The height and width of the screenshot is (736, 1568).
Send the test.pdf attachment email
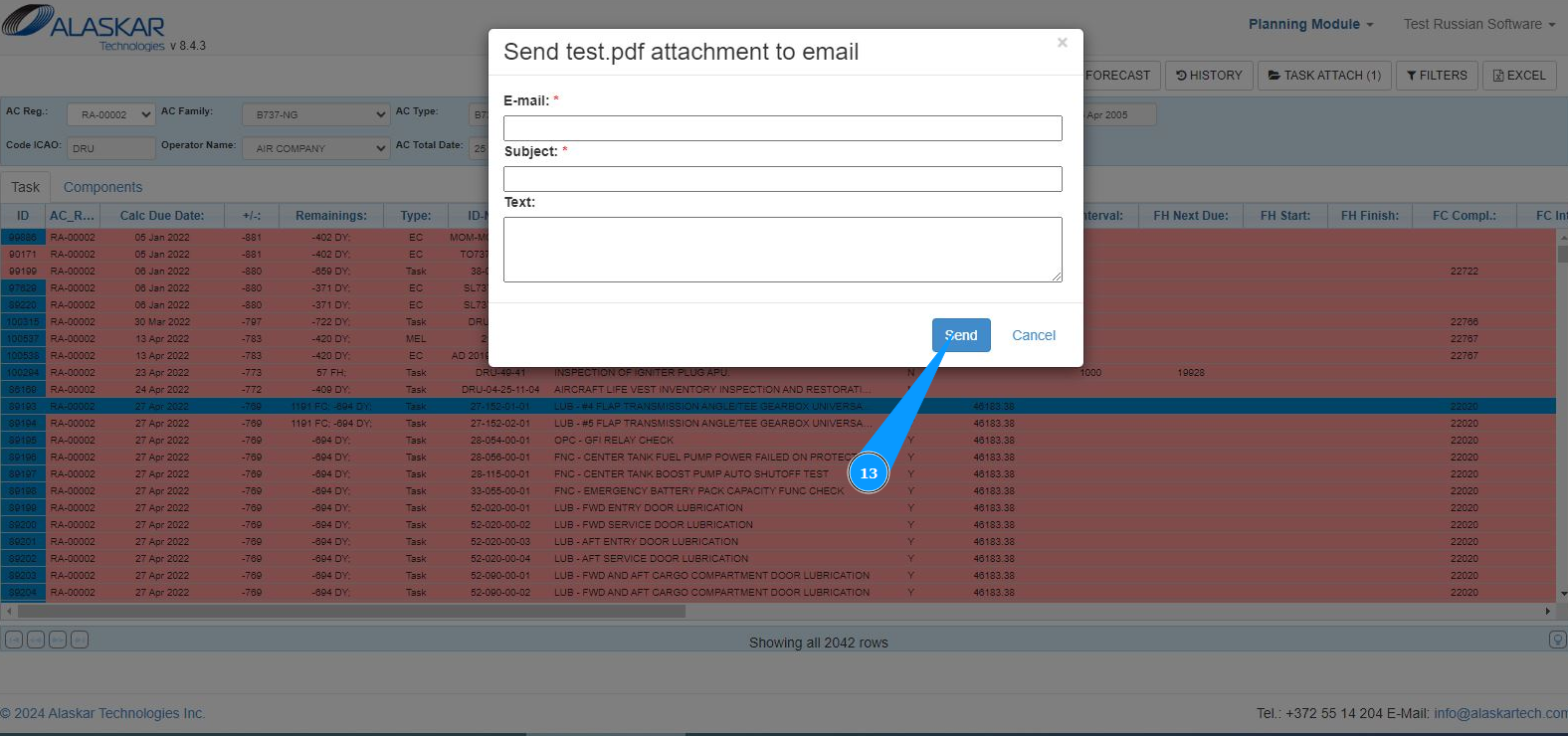[x=961, y=335]
